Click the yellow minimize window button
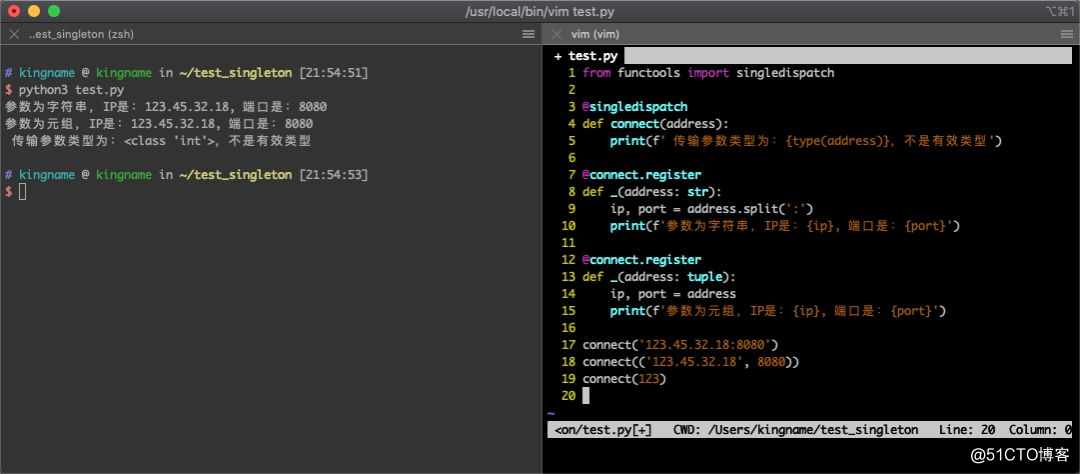 point(34,11)
